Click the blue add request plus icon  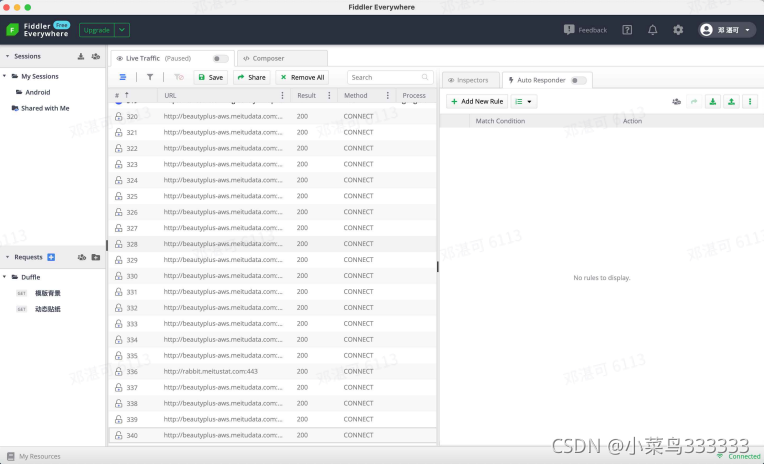point(51,257)
